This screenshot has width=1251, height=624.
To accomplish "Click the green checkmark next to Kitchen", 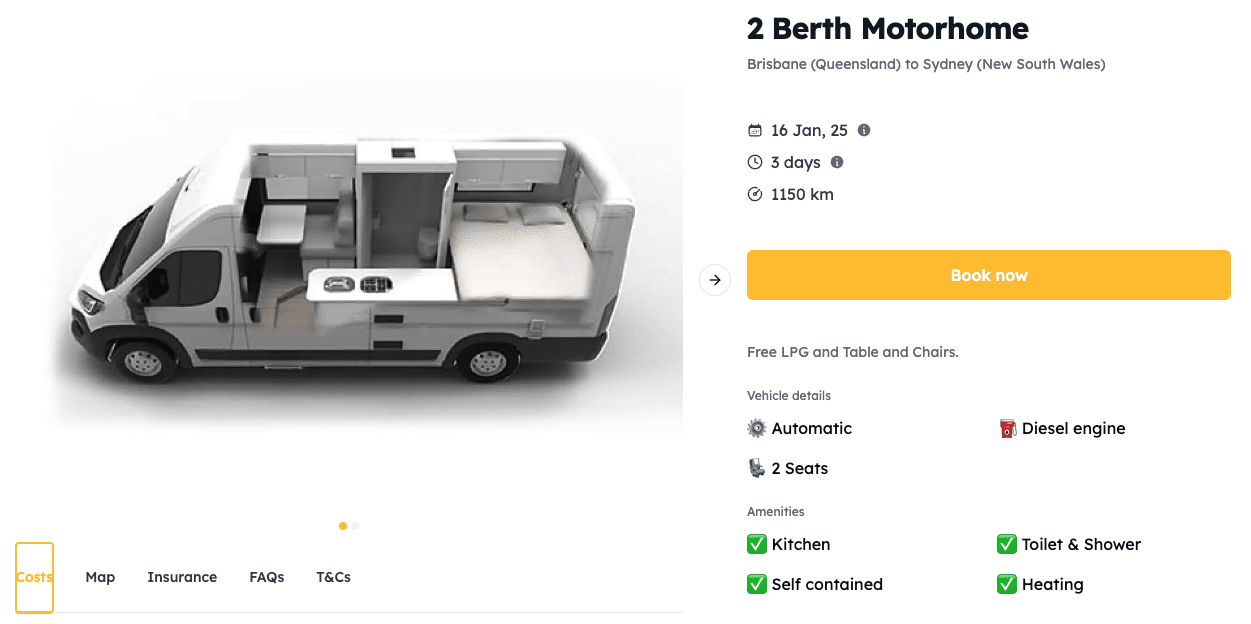I will click(757, 544).
